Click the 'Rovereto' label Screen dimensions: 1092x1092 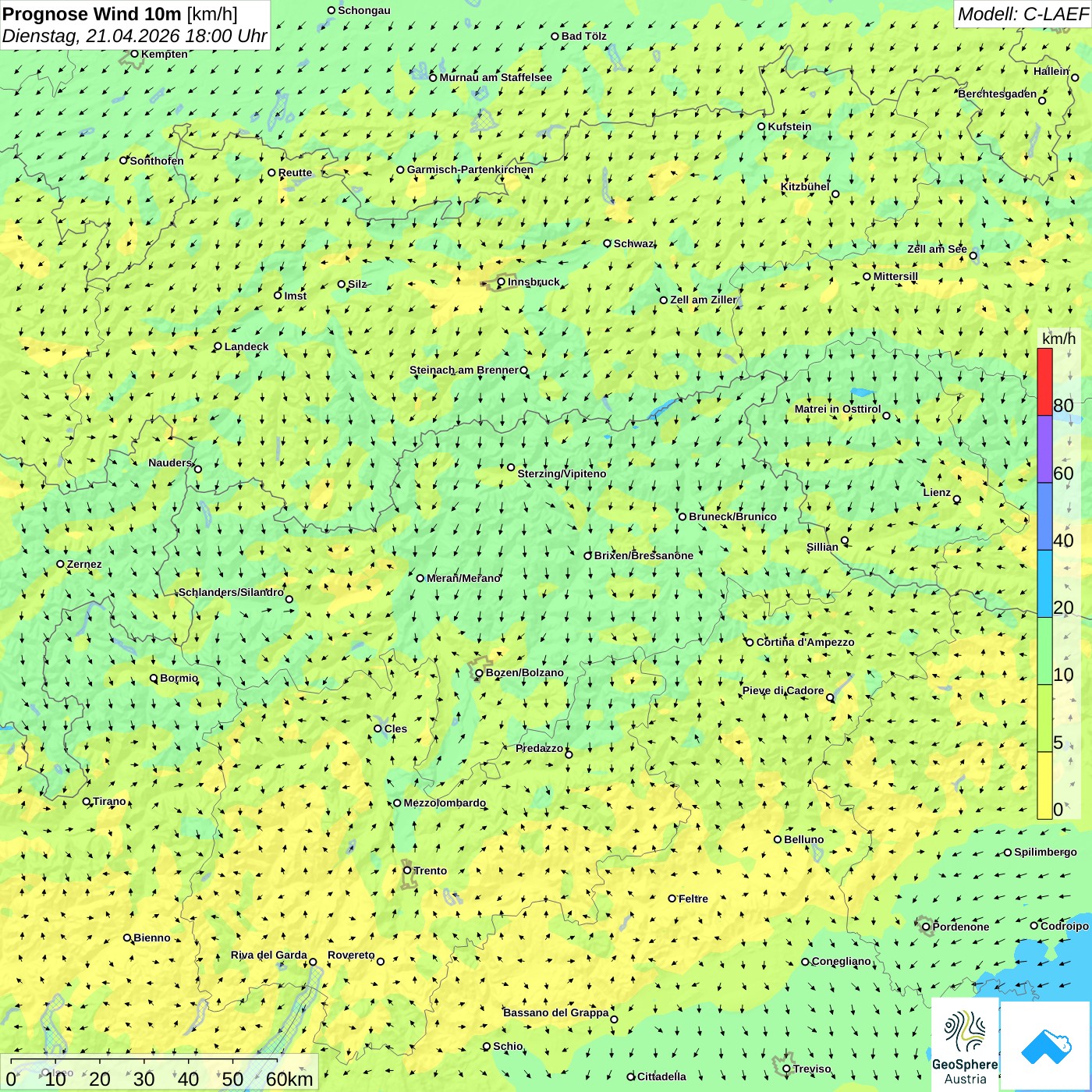tap(351, 955)
